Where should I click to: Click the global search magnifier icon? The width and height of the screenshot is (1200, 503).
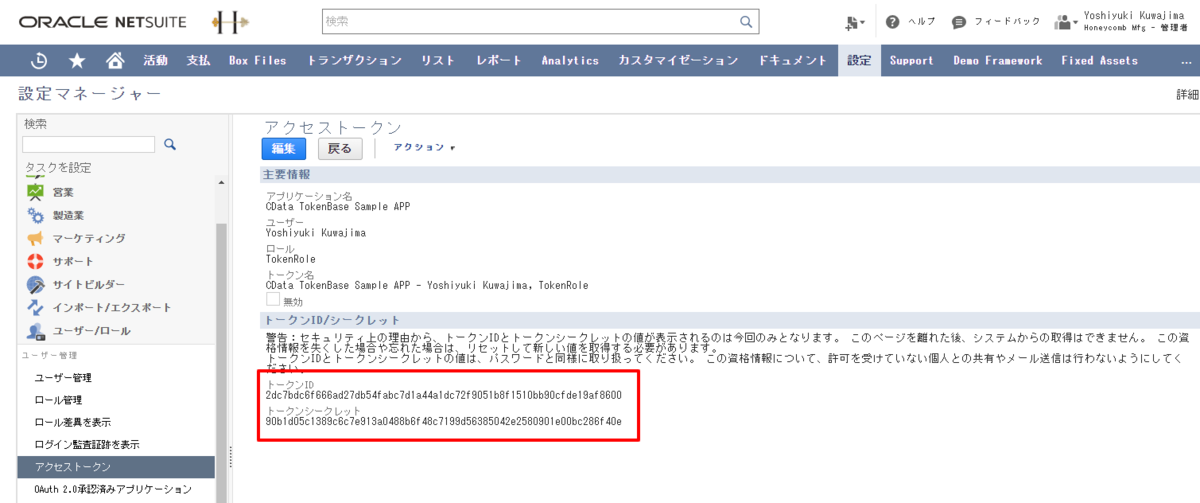(745, 21)
